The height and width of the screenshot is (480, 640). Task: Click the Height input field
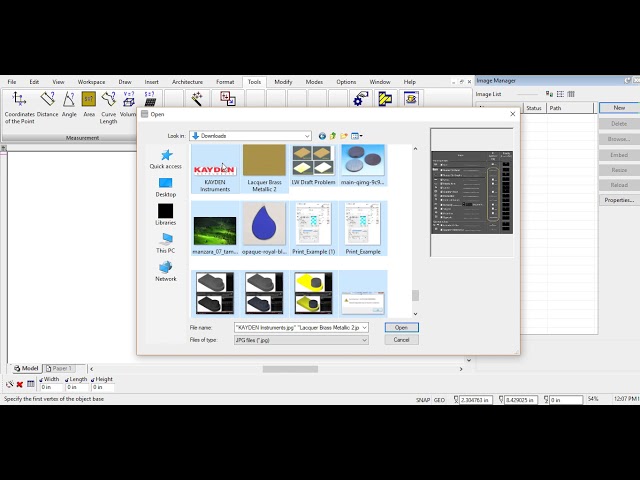(103, 387)
